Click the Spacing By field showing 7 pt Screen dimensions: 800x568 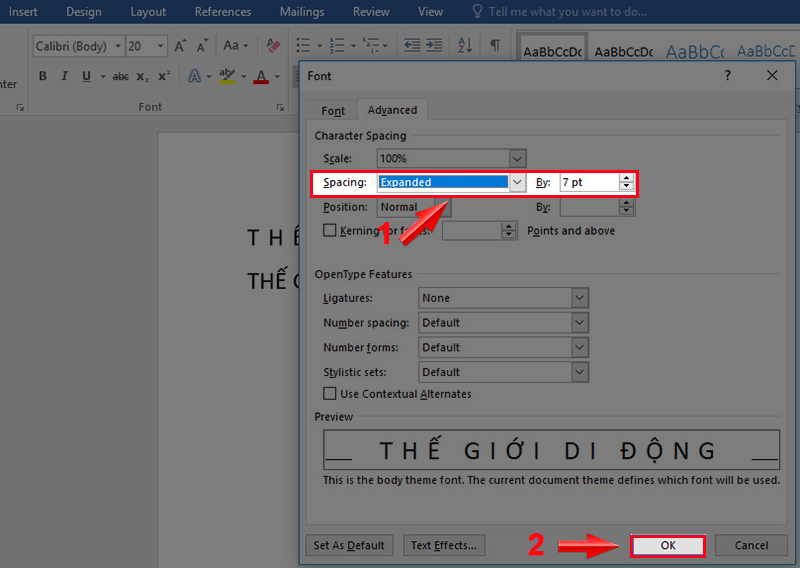point(590,182)
